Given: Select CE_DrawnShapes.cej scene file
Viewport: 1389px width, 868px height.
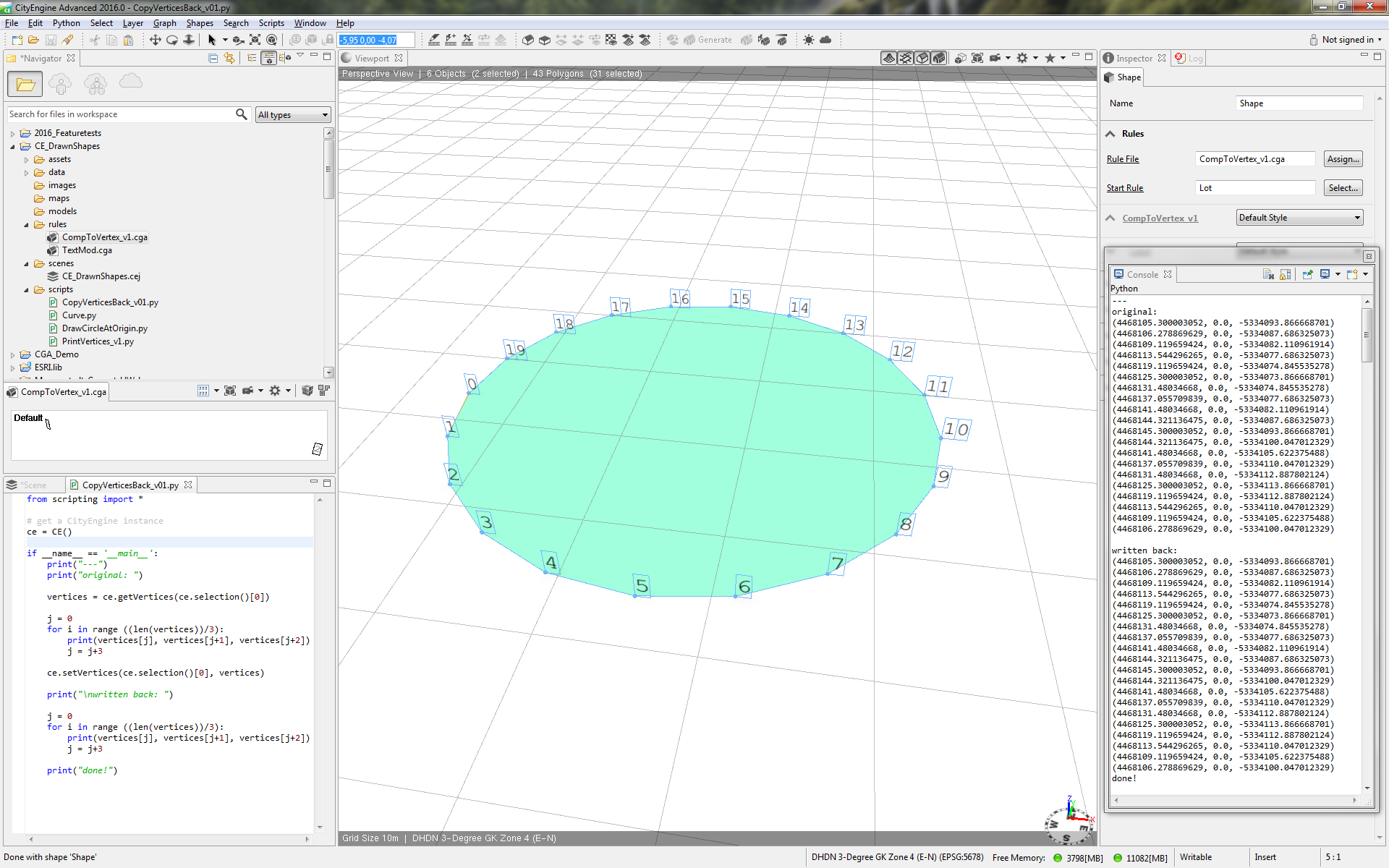Looking at the screenshot, I should (101, 276).
